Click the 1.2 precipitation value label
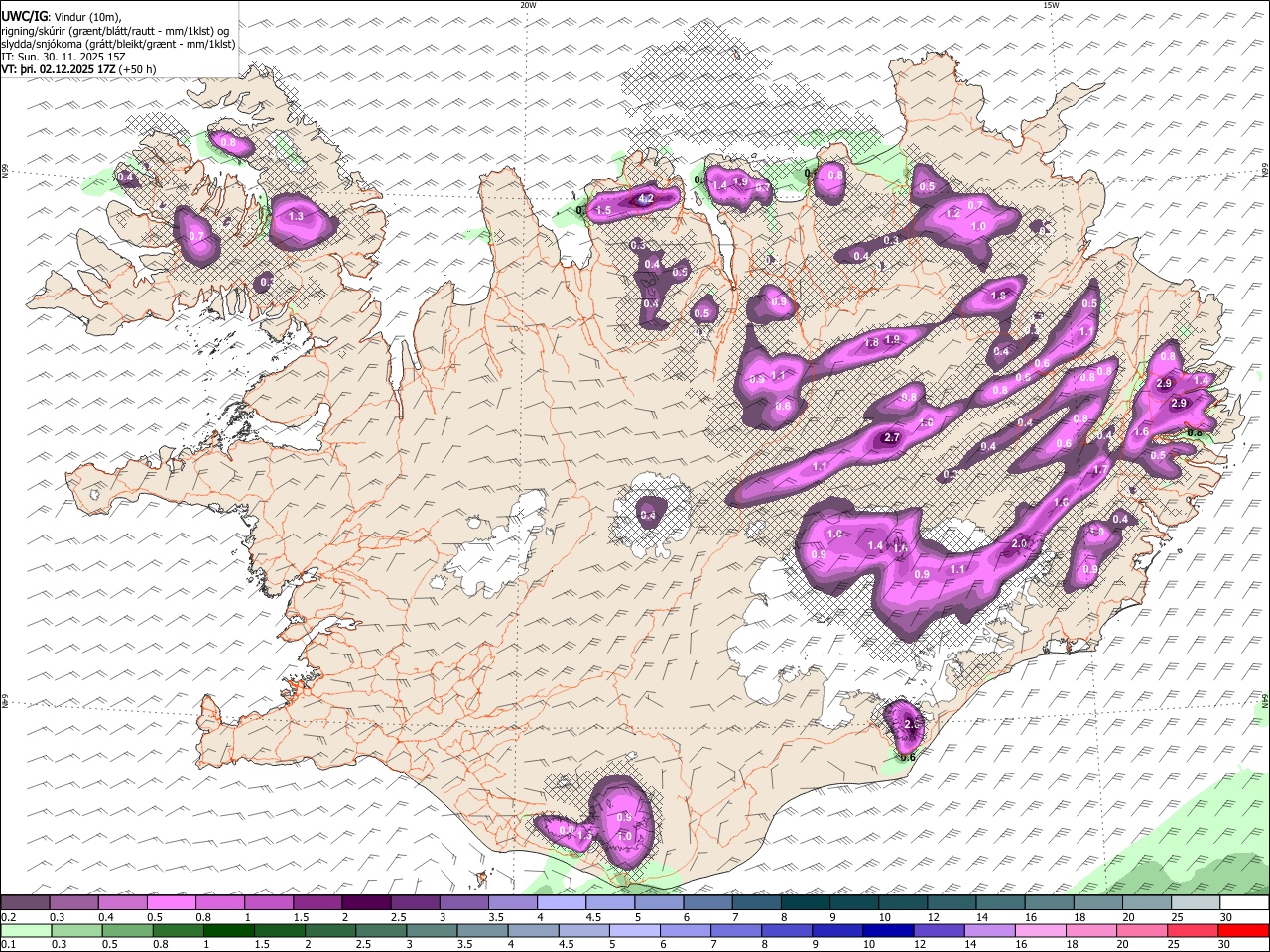Viewport: 1270px width, 952px height. point(953,213)
